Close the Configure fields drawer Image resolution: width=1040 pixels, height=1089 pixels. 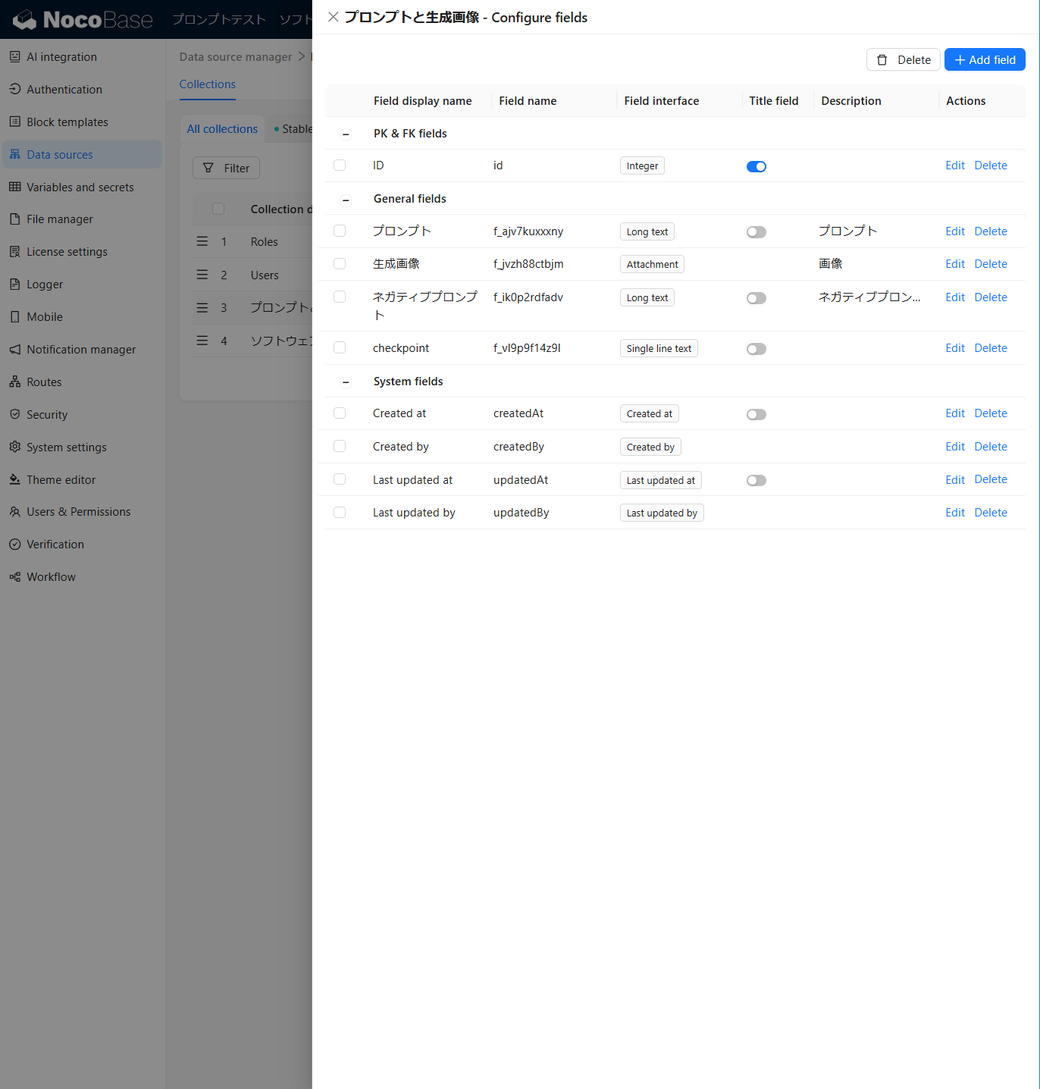(x=333, y=17)
